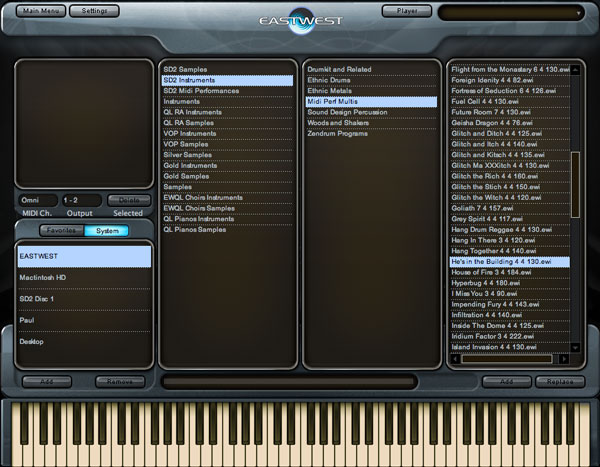
Task: Open VOP Instruments folder
Action: 228,134
